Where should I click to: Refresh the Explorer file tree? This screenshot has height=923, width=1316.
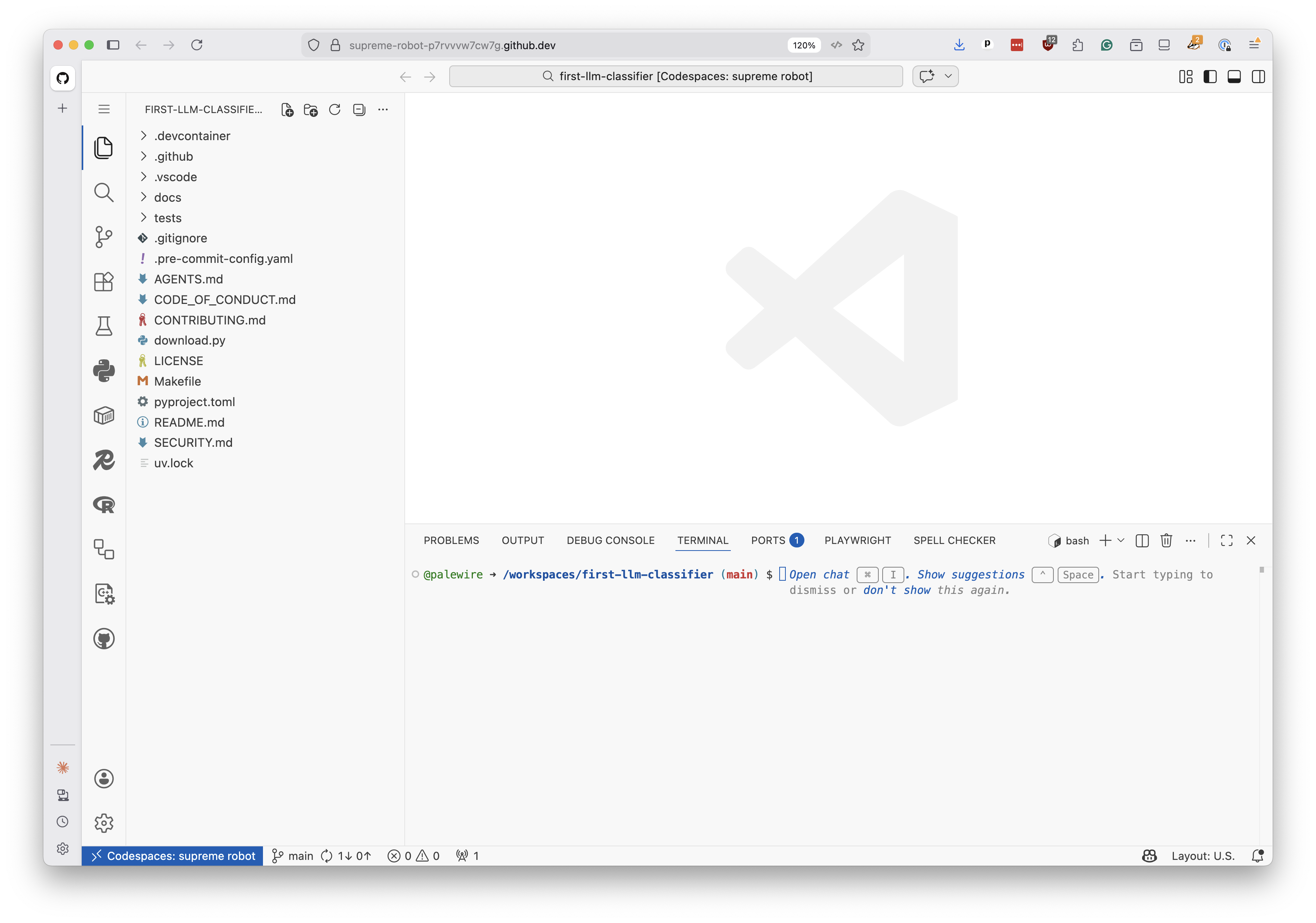(335, 110)
